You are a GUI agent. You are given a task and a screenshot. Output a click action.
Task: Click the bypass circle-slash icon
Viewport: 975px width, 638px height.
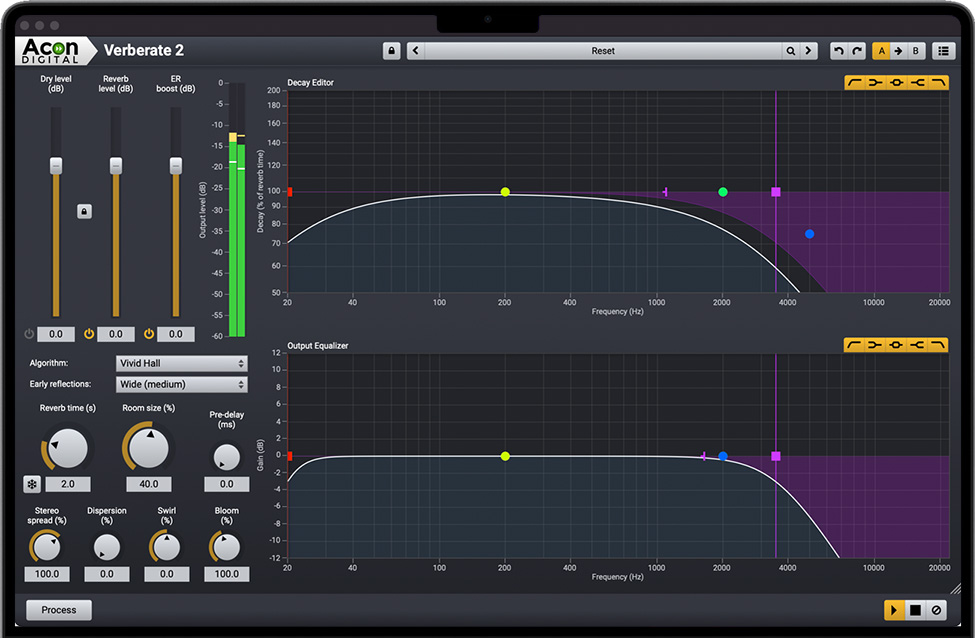[936, 610]
